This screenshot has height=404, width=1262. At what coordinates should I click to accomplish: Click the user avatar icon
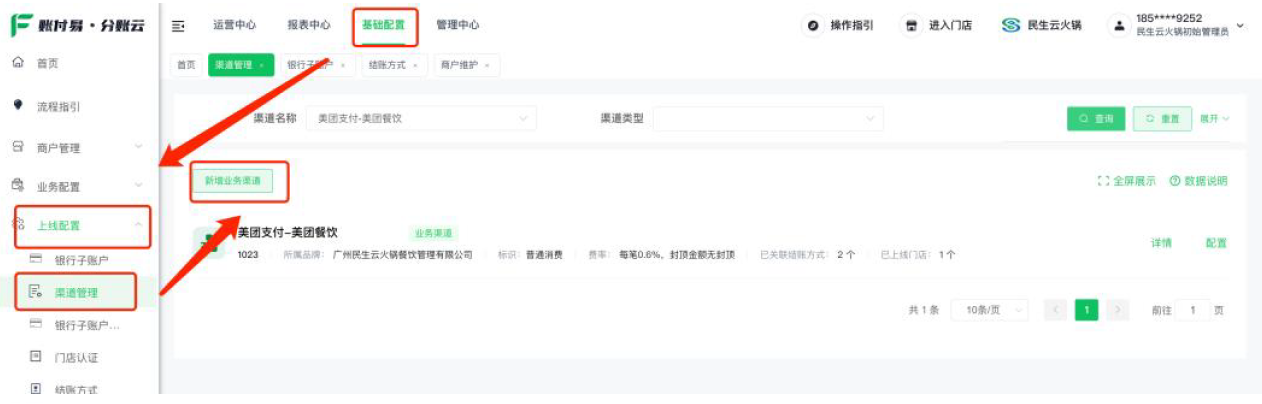(x=1119, y=26)
